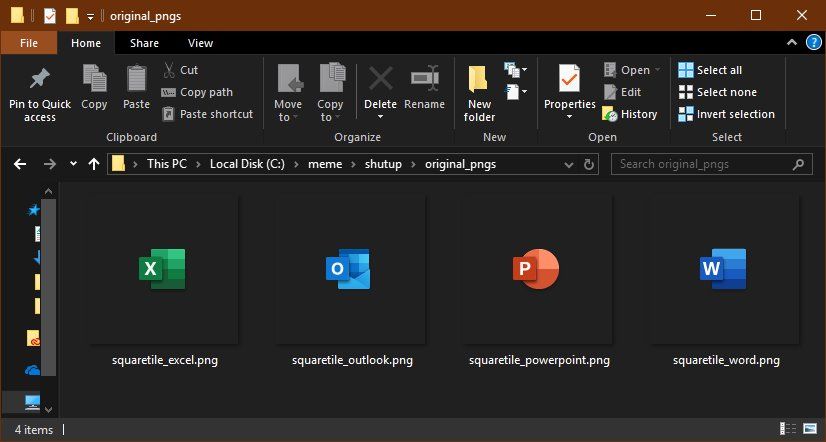The height and width of the screenshot is (442, 826).
Task: Click the meme folder breadcrumb
Action: [x=325, y=164]
